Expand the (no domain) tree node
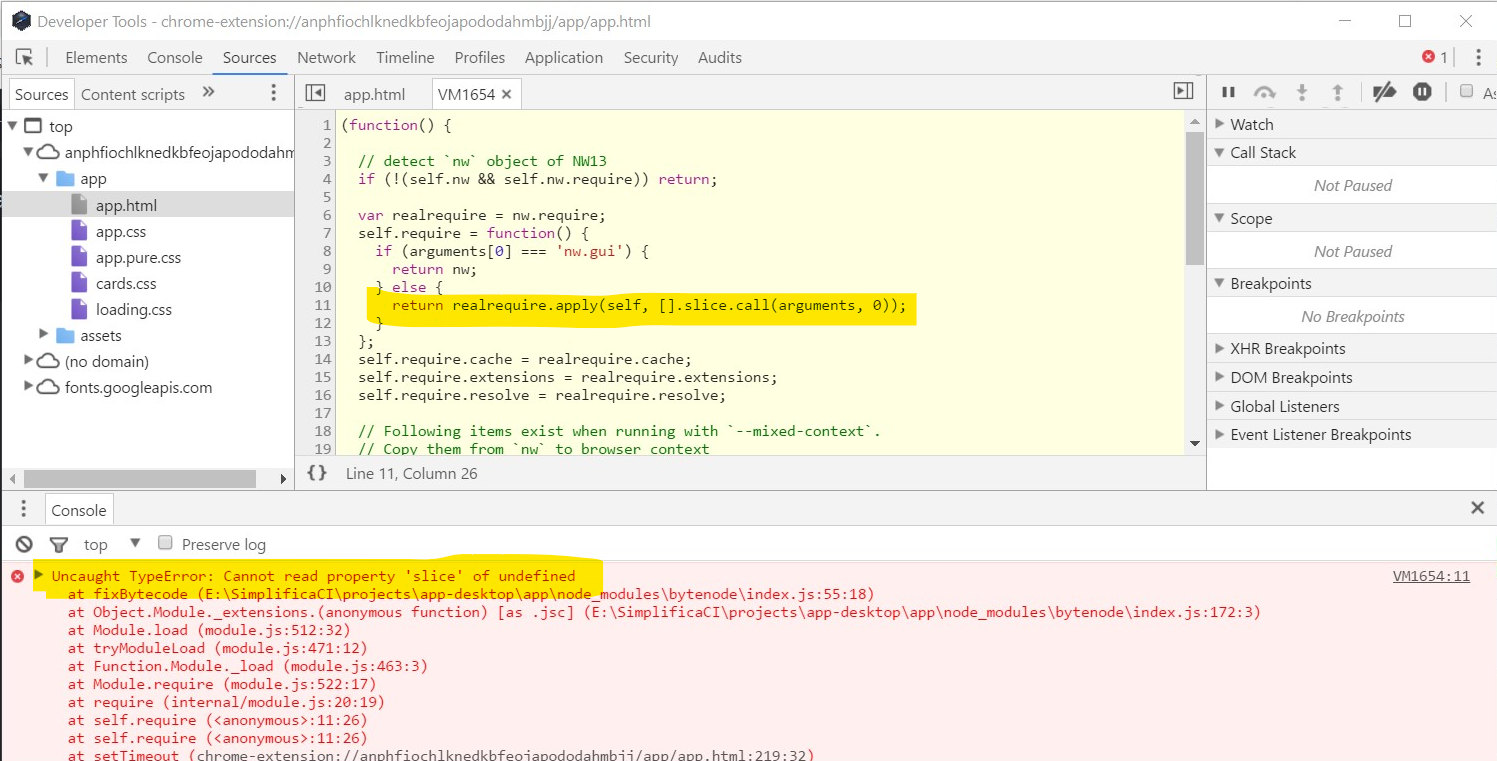 pyautogui.click(x=28, y=361)
